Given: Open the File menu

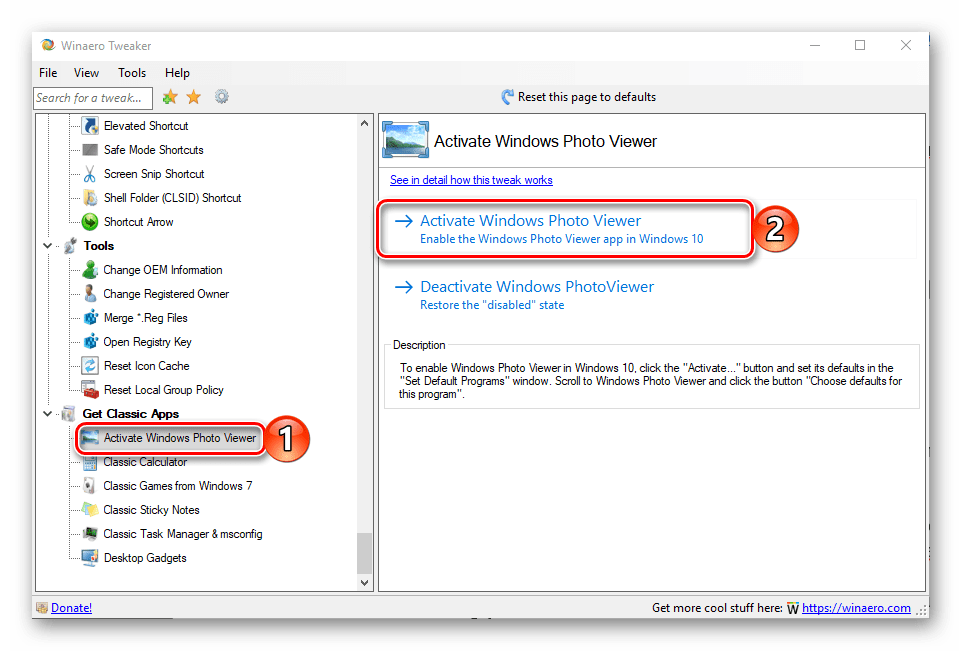Looking at the screenshot, I should pos(48,73).
